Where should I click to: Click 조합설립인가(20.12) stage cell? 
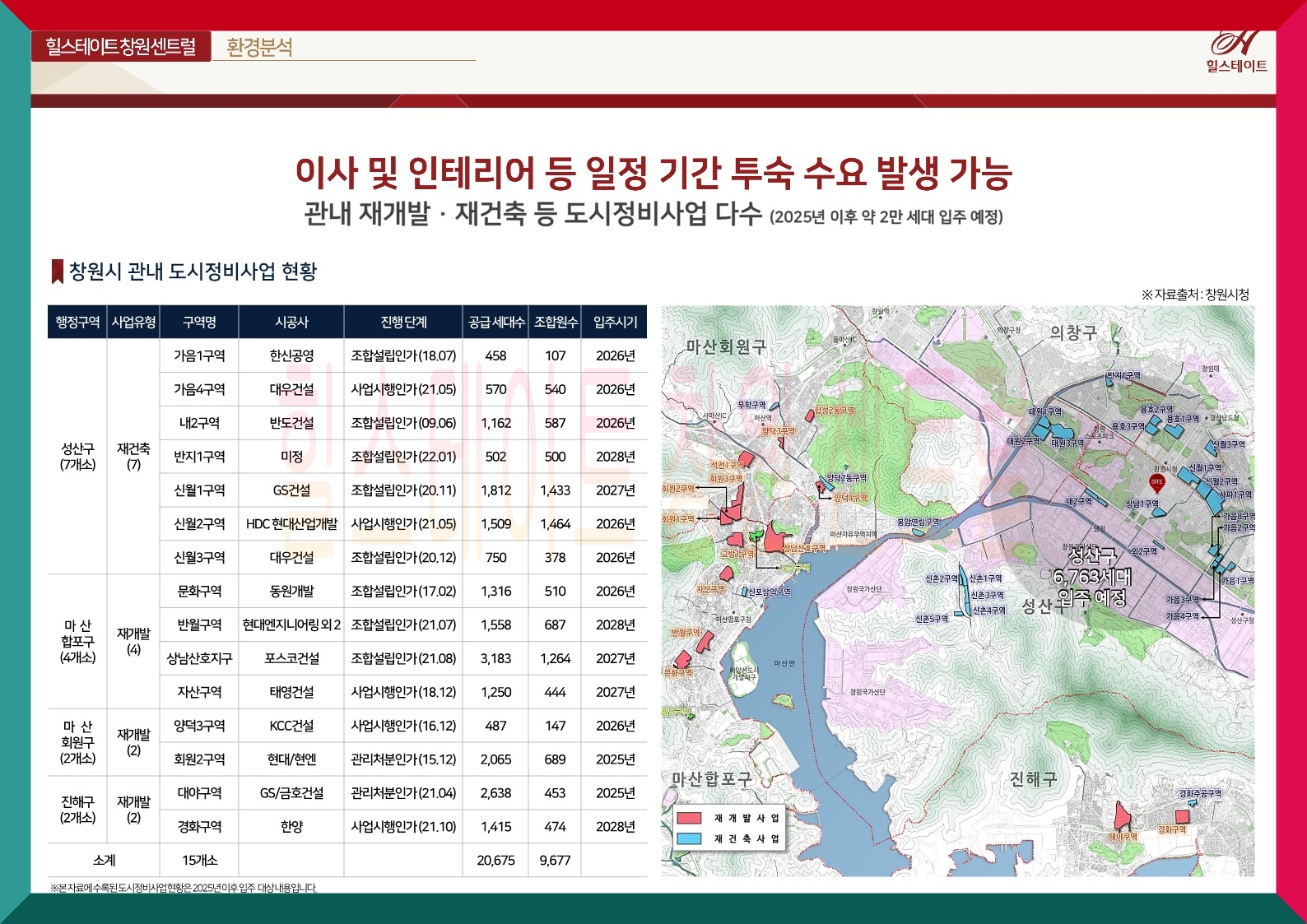403,558
